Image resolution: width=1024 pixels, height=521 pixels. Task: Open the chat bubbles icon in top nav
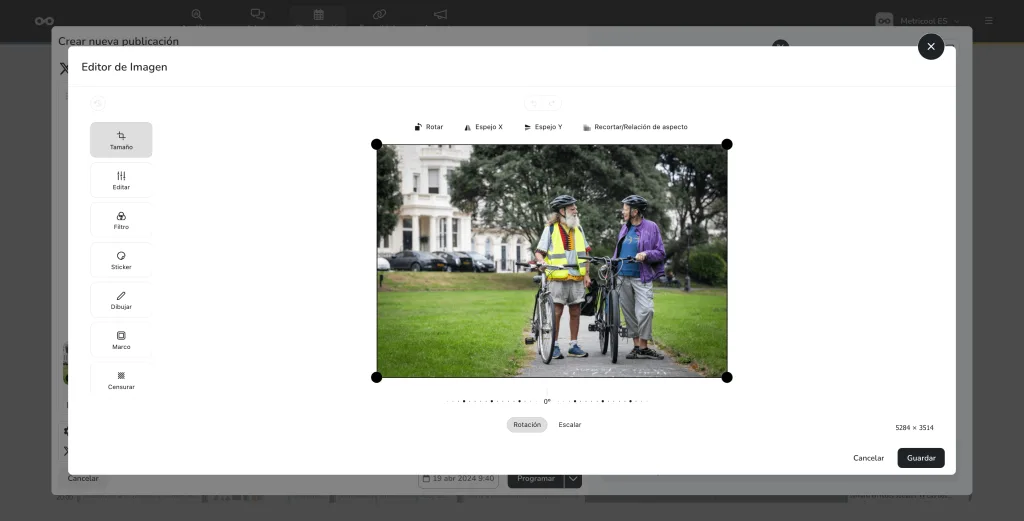tap(257, 14)
